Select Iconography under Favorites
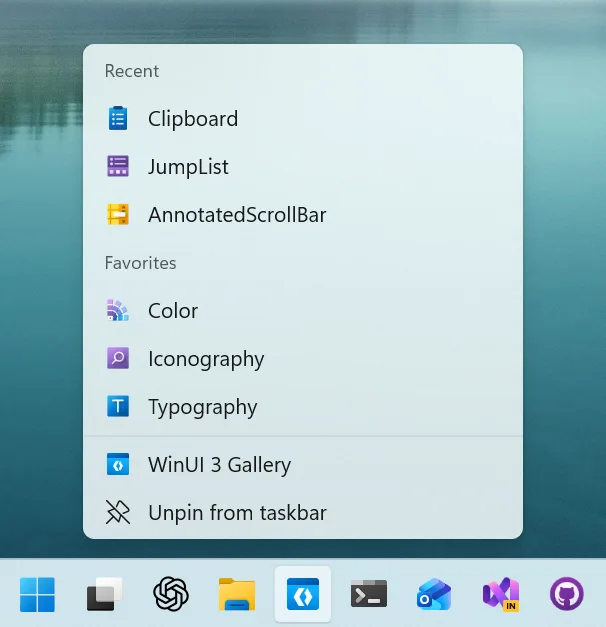 [206, 359]
